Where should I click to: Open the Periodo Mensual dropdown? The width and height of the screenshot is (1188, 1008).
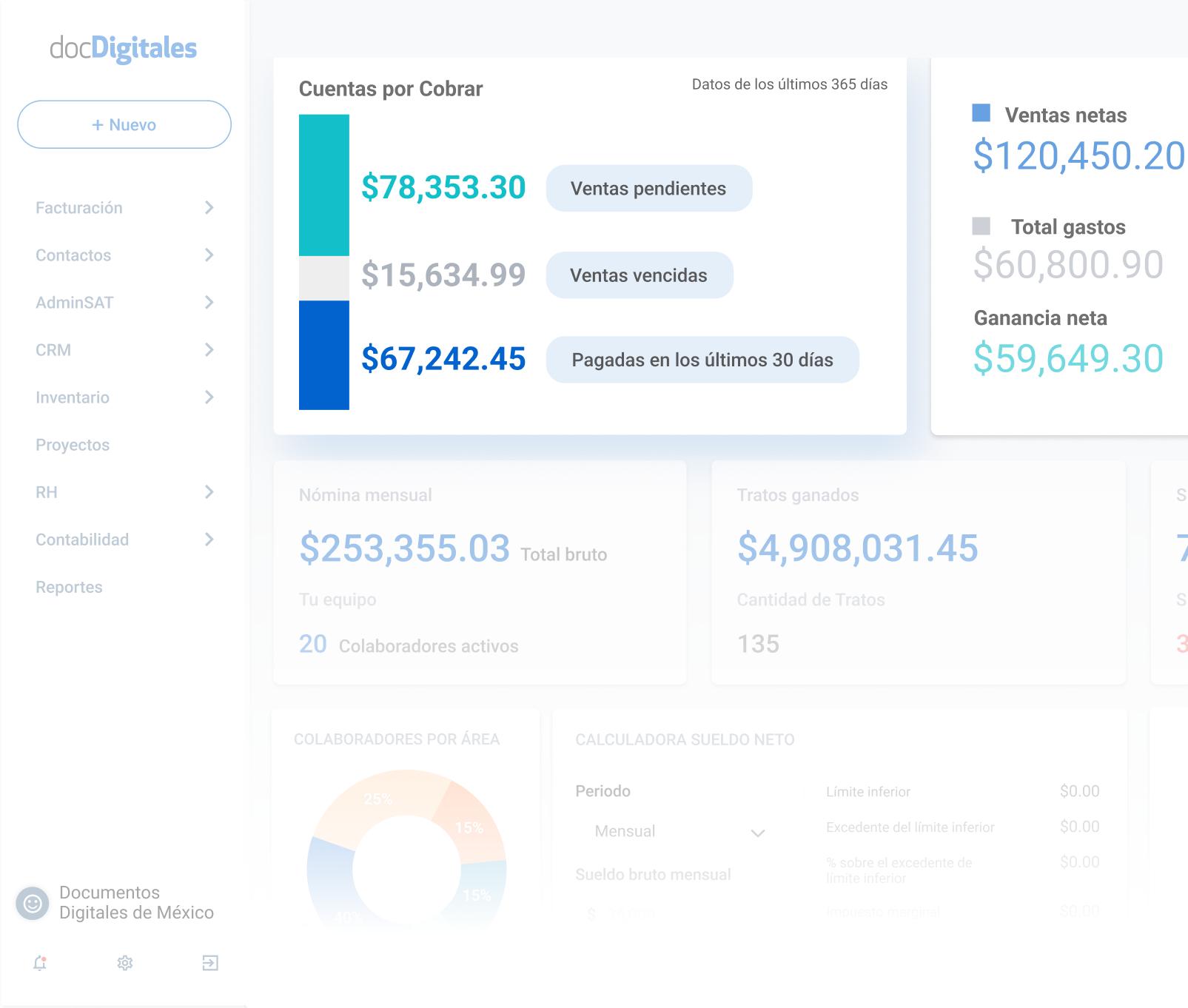[x=679, y=832]
